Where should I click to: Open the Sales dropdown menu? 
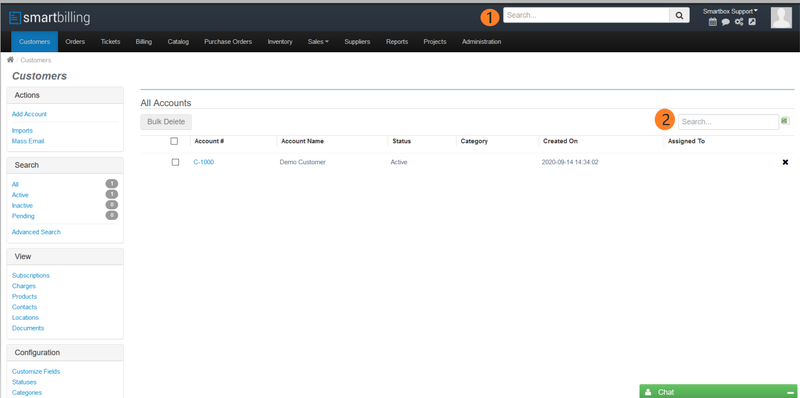318,42
